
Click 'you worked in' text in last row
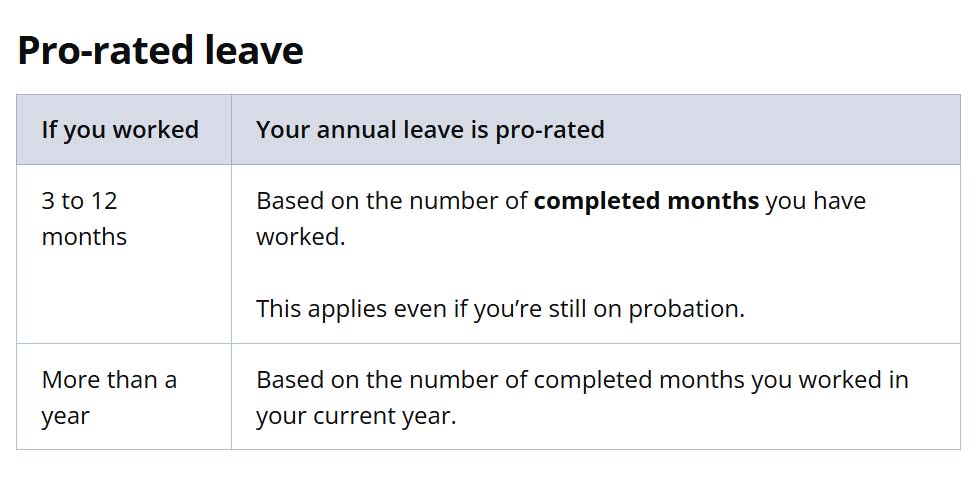pyautogui.click(x=830, y=380)
